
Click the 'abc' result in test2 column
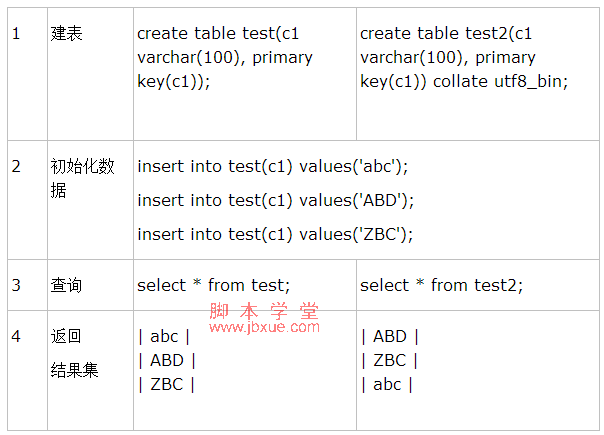tap(387, 384)
